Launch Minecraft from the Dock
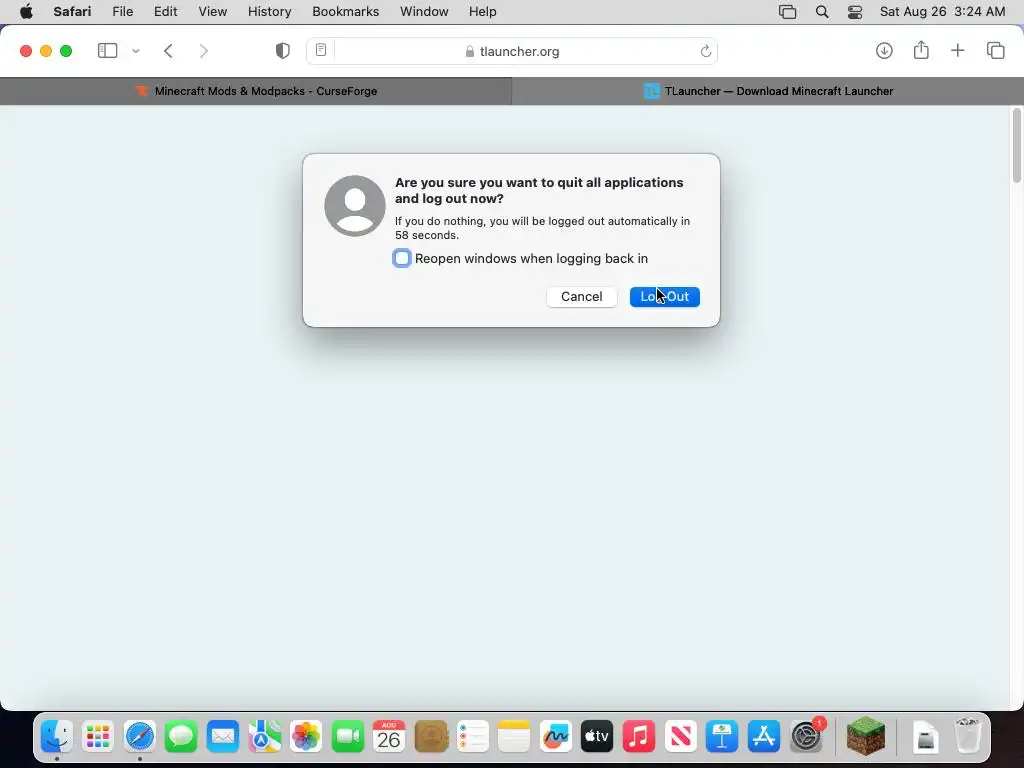1024x768 pixels. coord(866,736)
